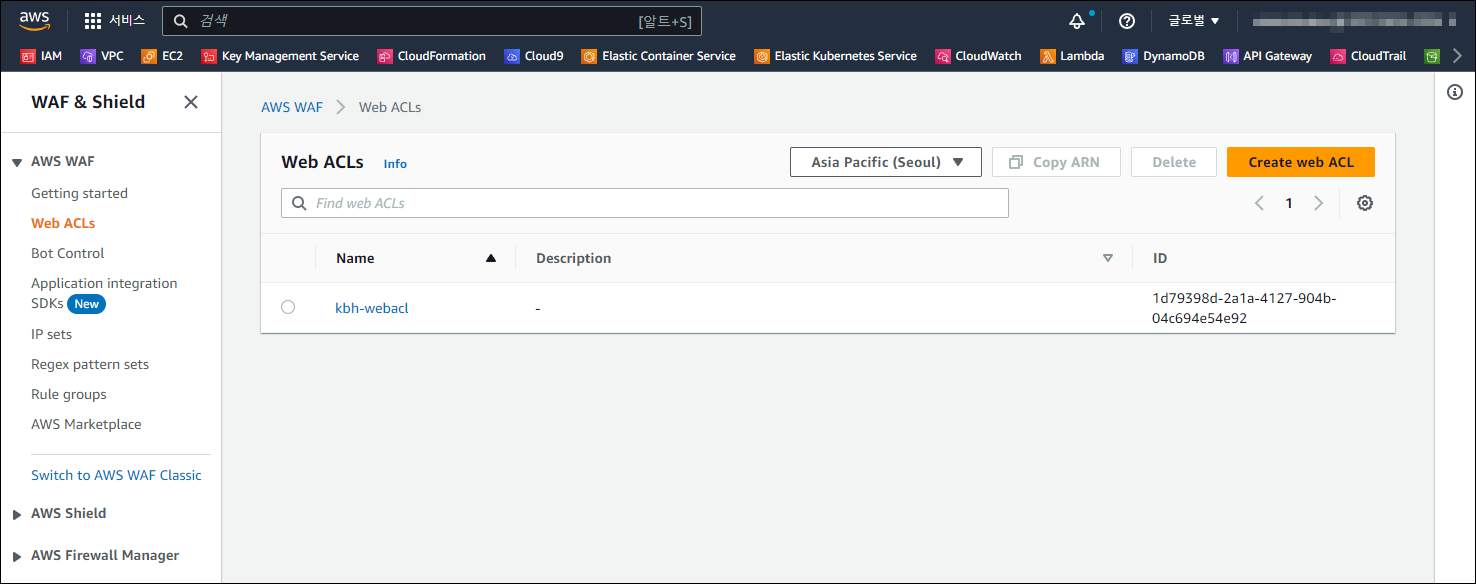Select the kbh-webacl radio button
This screenshot has height=584, width=1476.
tap(288, 307)
